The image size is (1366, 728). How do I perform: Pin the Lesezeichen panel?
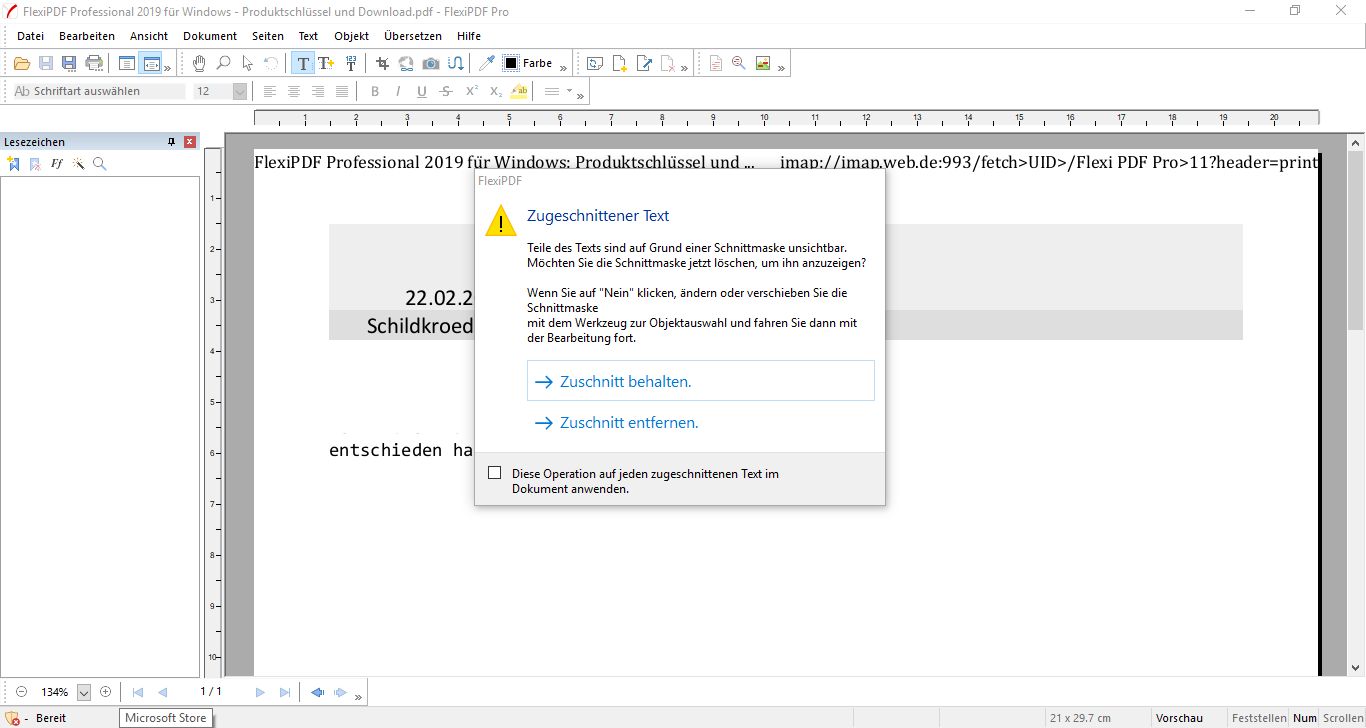pyautogui.click(x=171, y=142)
